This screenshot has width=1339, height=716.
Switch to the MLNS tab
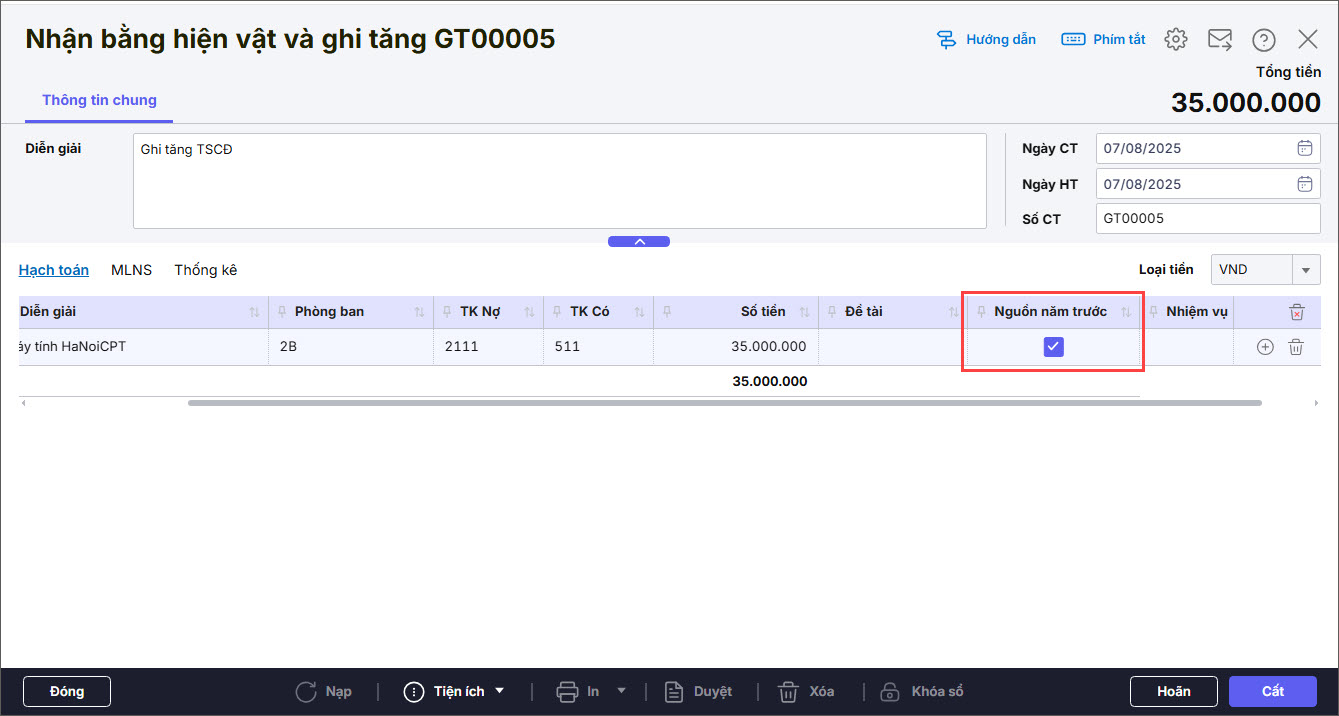click(131, 270)
